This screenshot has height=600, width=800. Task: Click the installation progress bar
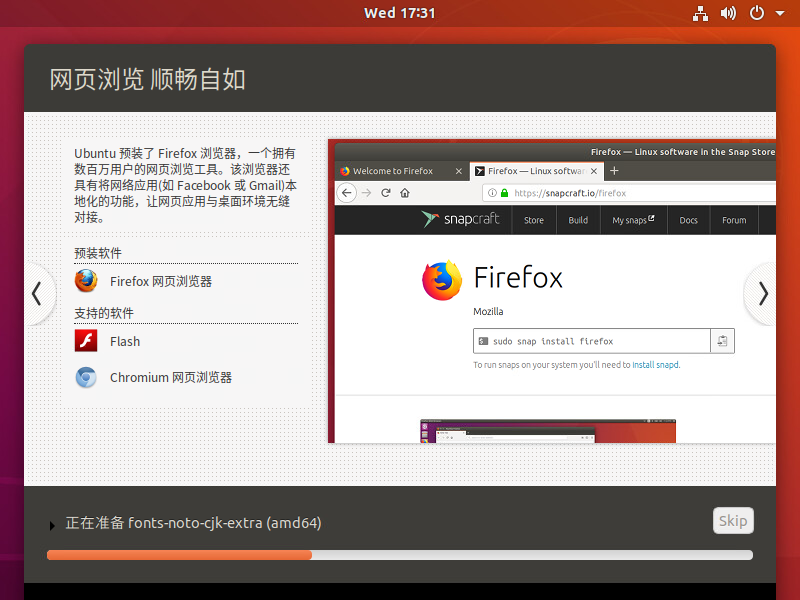[399, 555]
